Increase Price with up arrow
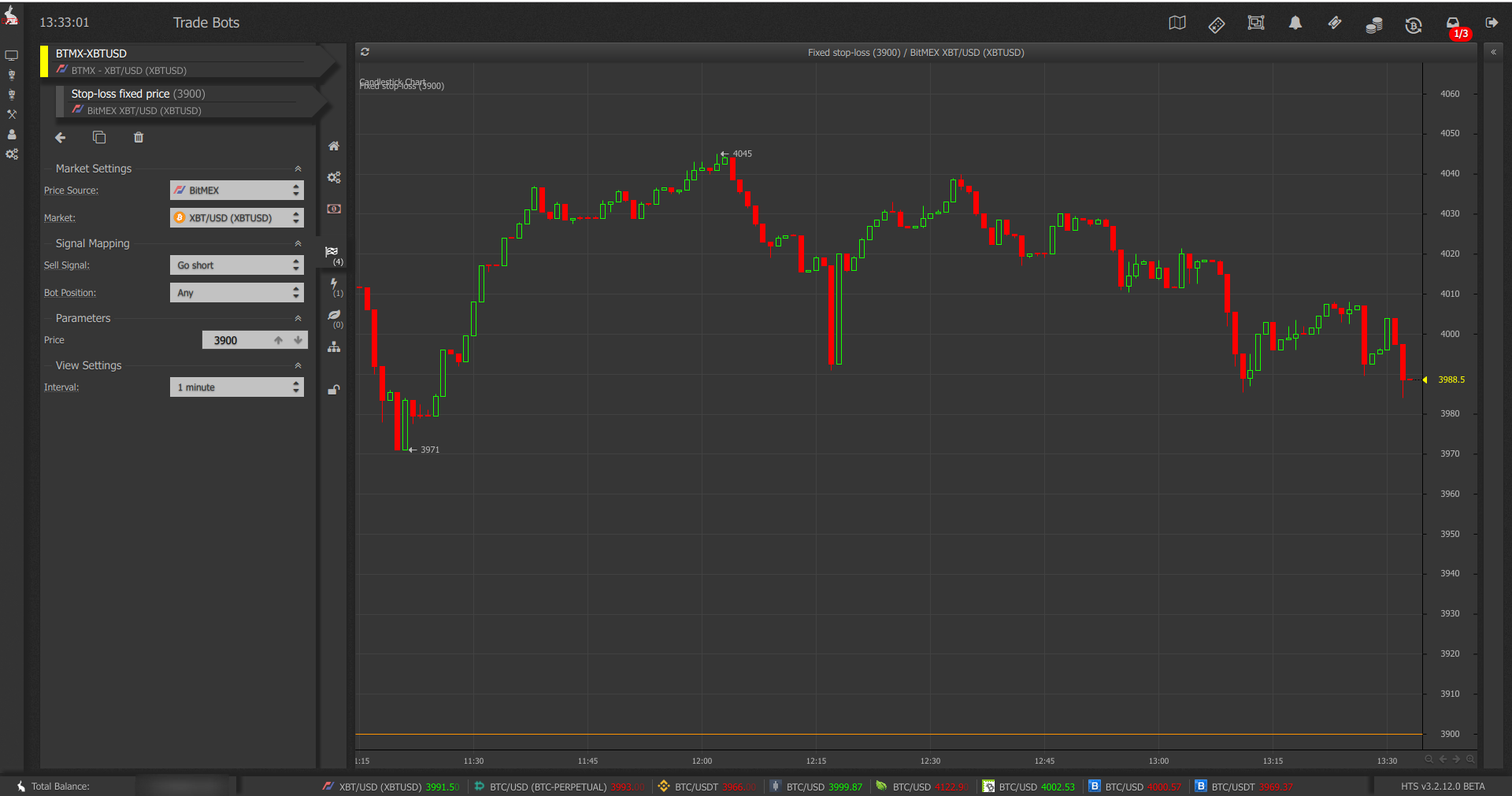1512x796 pixels. click(x=278, y=340)
